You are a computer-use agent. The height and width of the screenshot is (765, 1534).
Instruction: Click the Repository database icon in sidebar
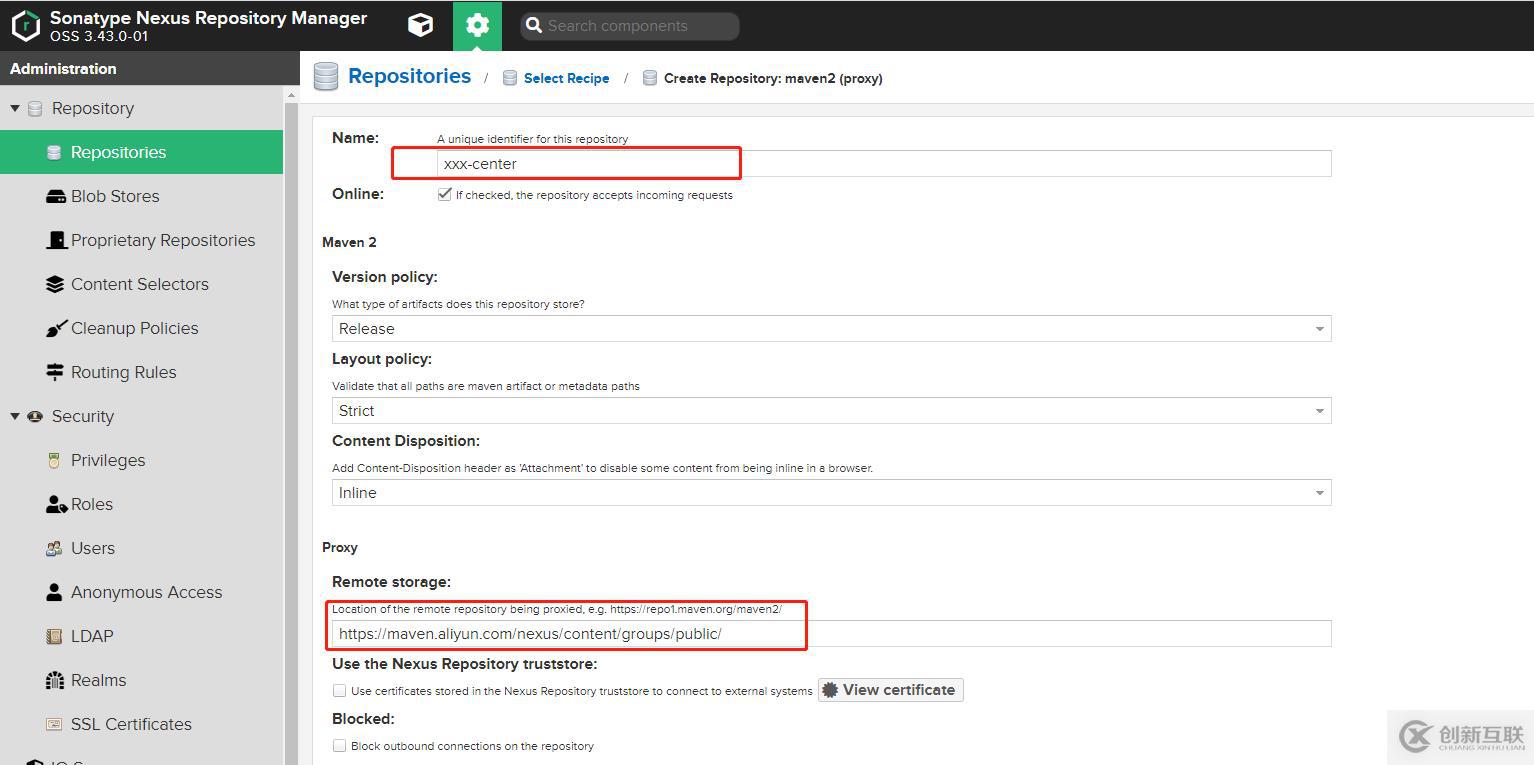coord(36,108)
